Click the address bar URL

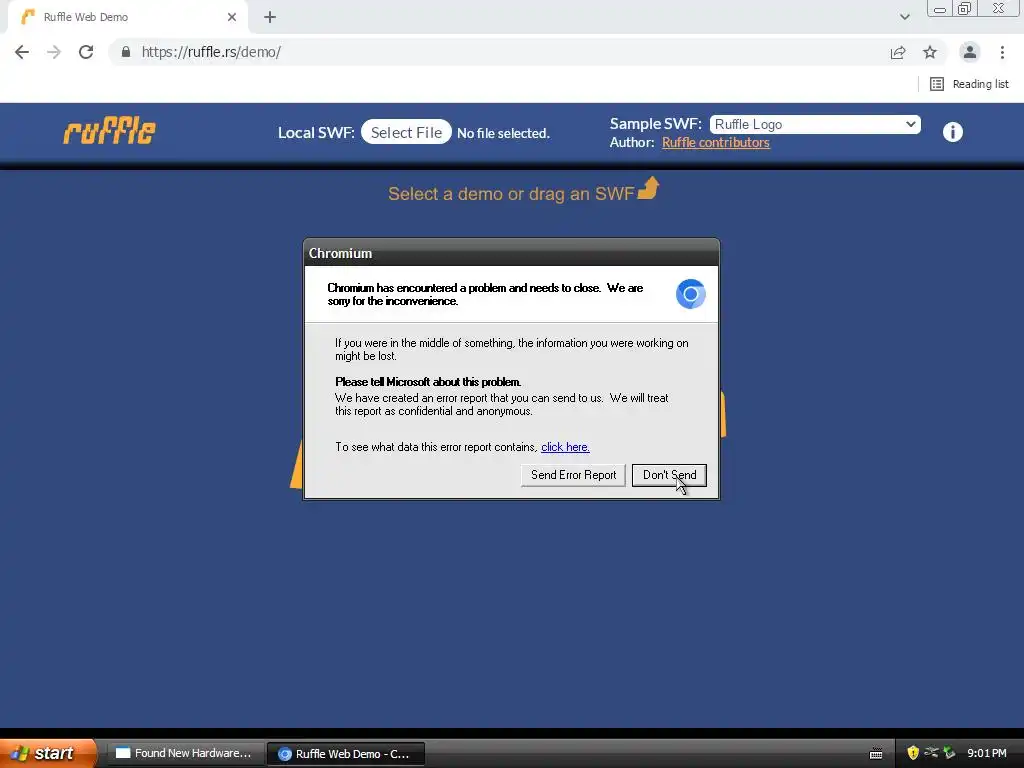[211, 52]
